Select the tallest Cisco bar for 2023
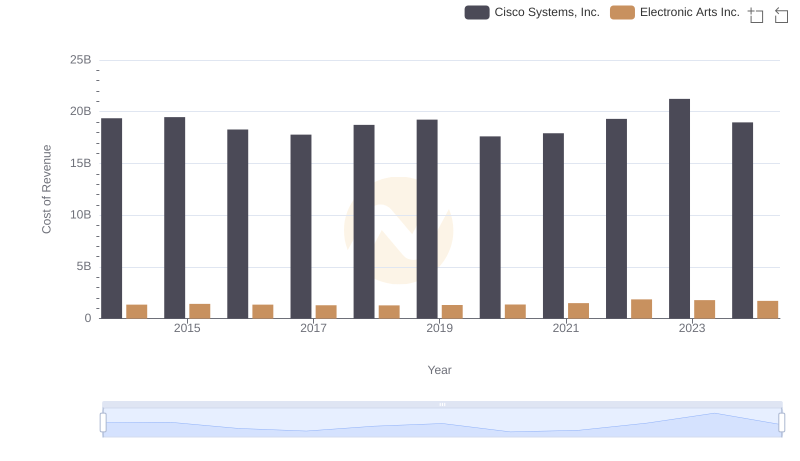Image resolution: width=800 pixels, height=461 pixels. click(x=679, y=209)
